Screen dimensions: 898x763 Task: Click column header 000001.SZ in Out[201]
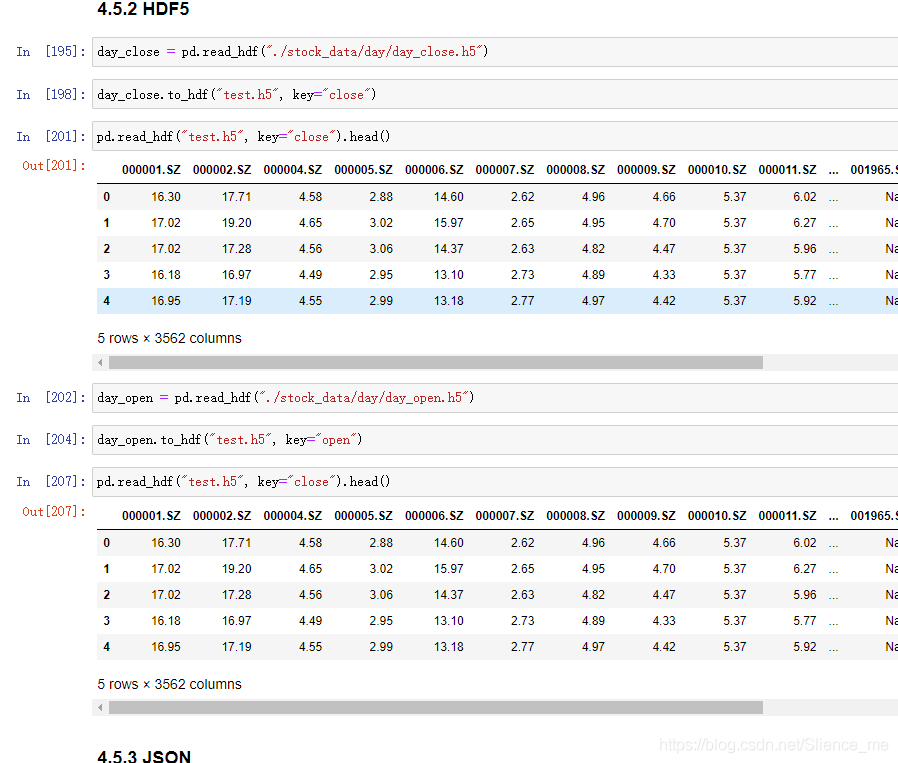[x=151, y=170]
